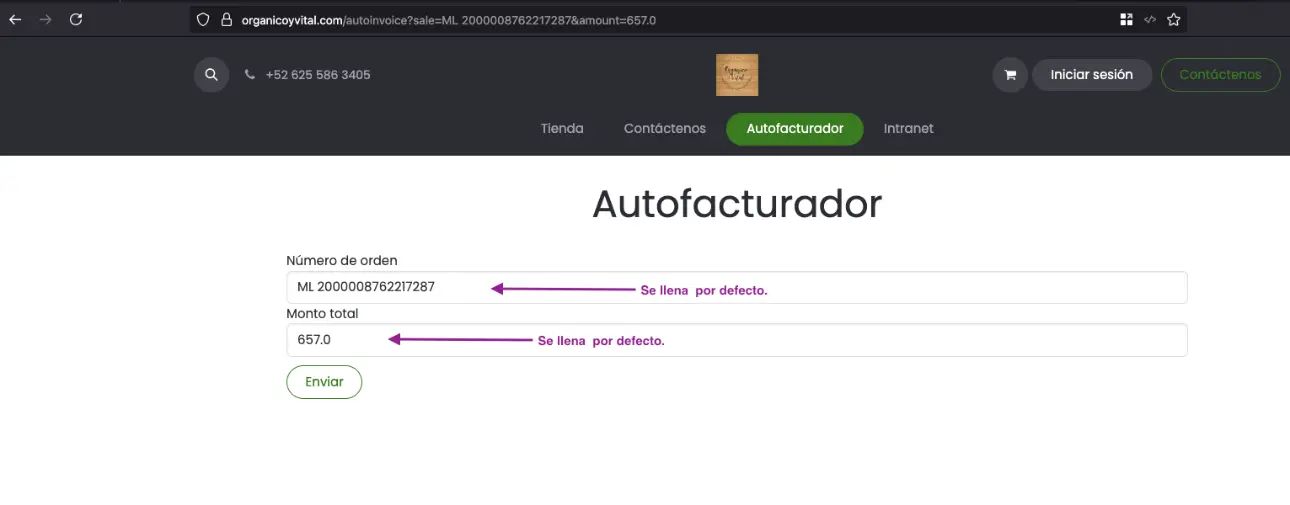
Task: Navigate to the Intranet menu item
Action: click(909, 129)
